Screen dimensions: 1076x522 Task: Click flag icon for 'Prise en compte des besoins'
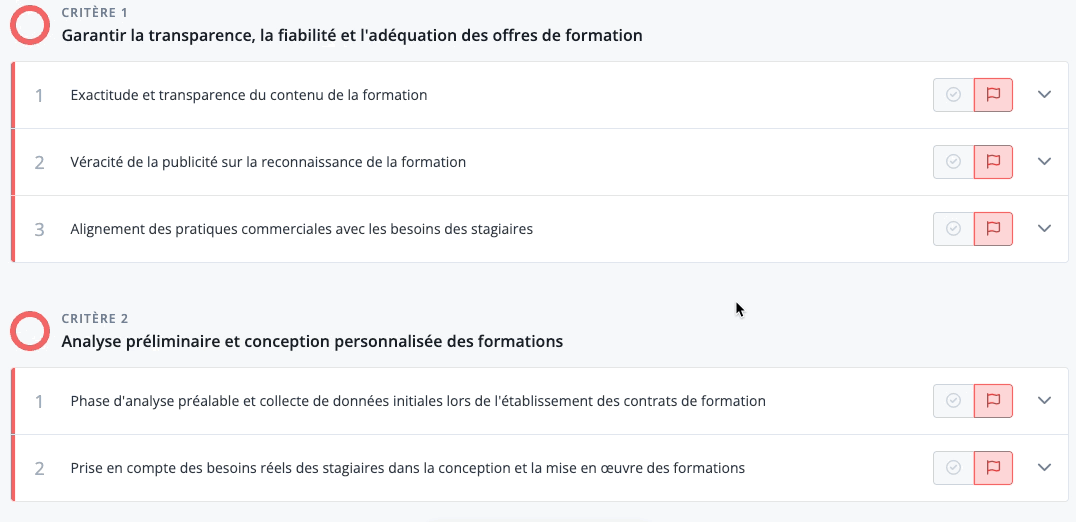[x=993, y=468]
